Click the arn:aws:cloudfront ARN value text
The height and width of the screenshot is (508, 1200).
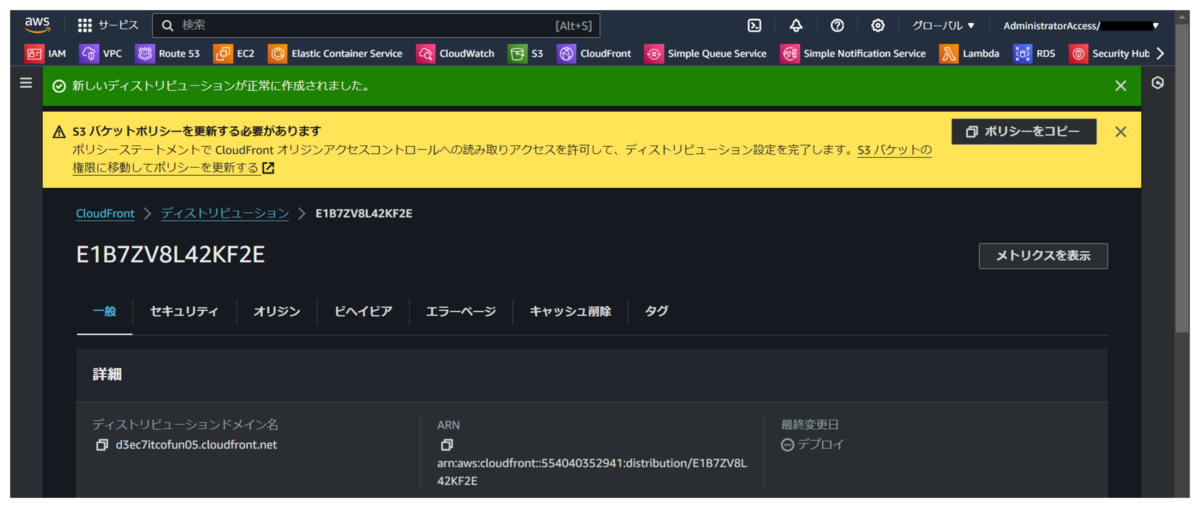[x=592, y=472]
